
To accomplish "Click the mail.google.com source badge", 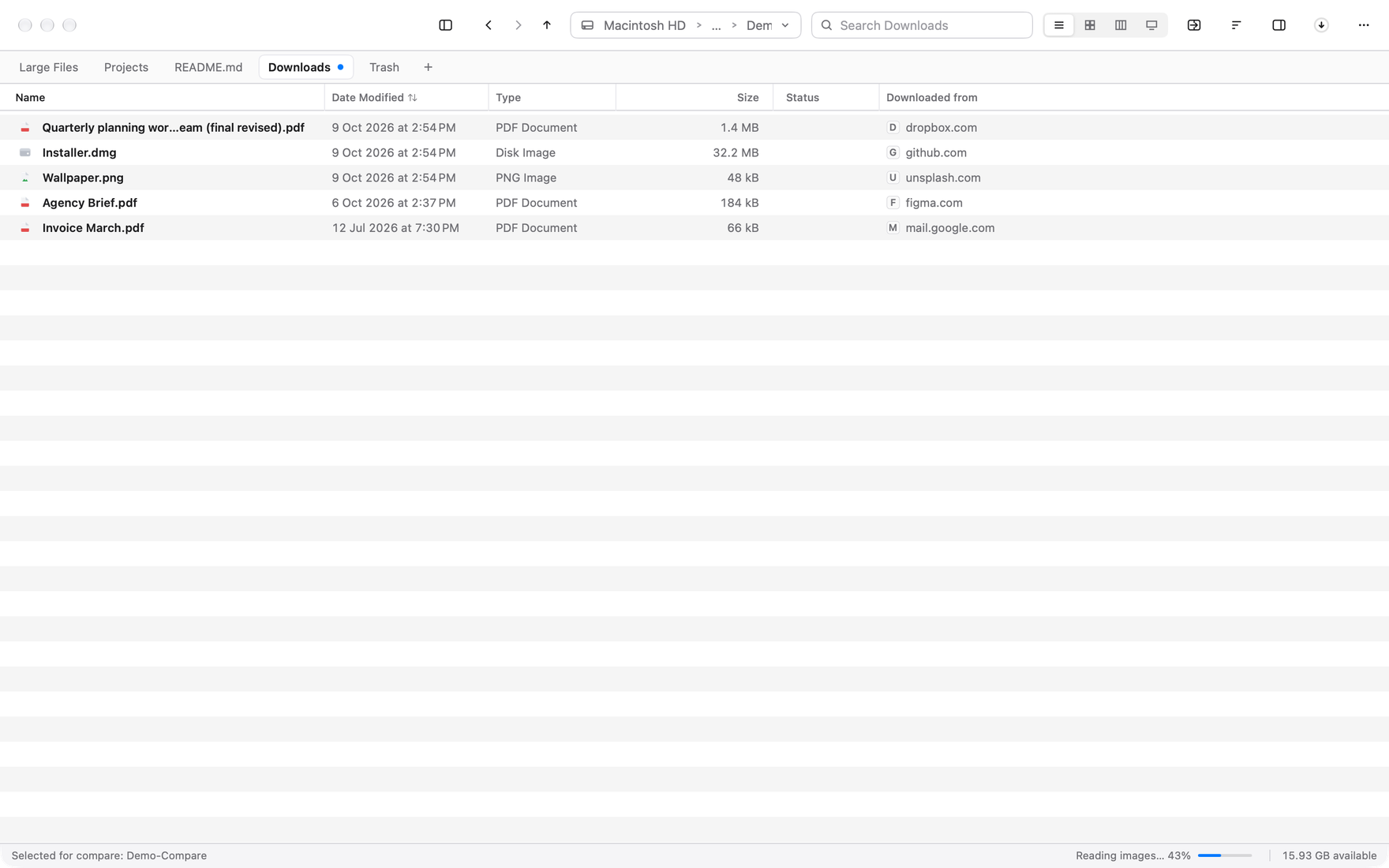I will (x=893, y=228).
